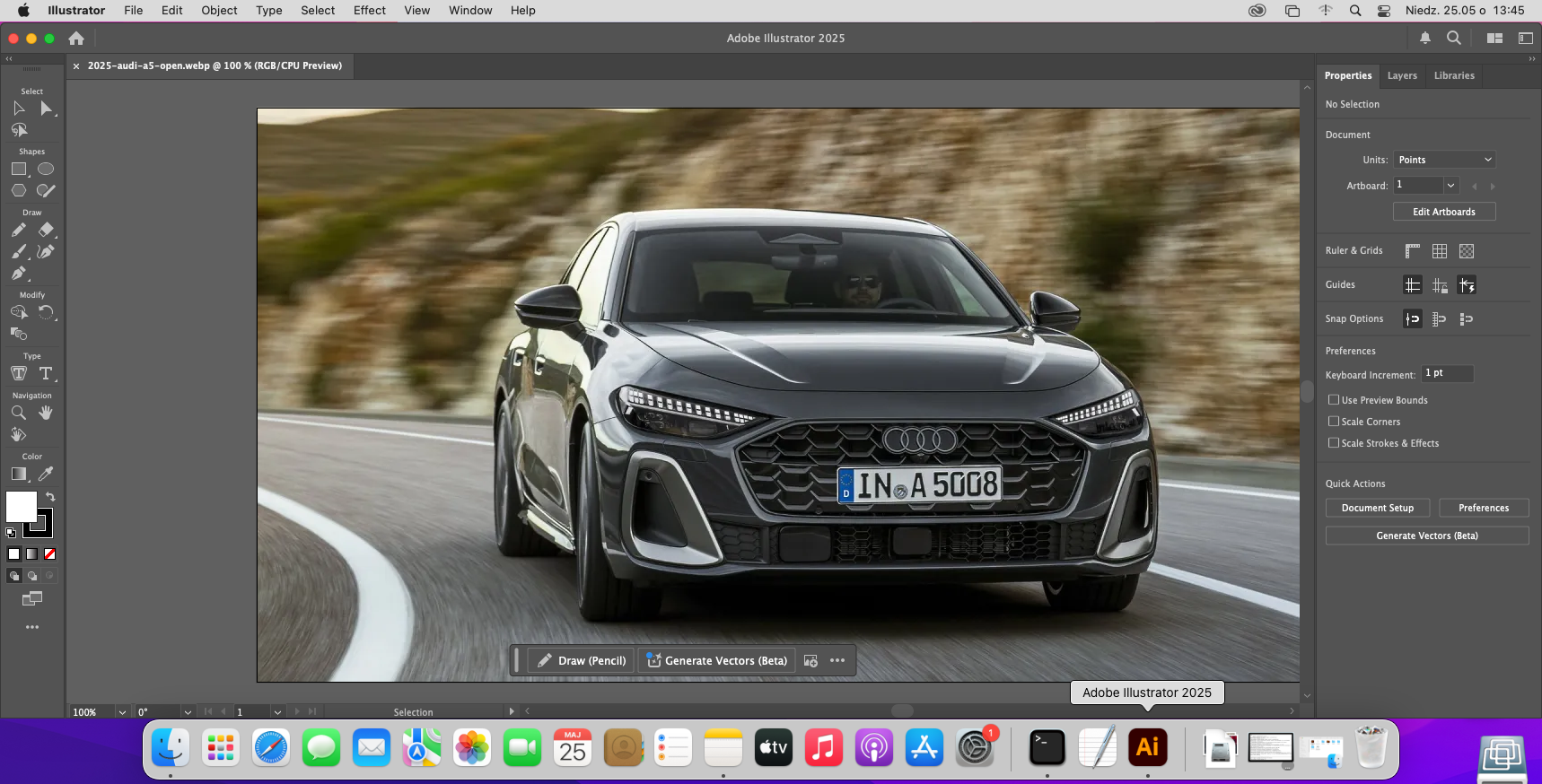Open the Window menu

click(470, 11)
